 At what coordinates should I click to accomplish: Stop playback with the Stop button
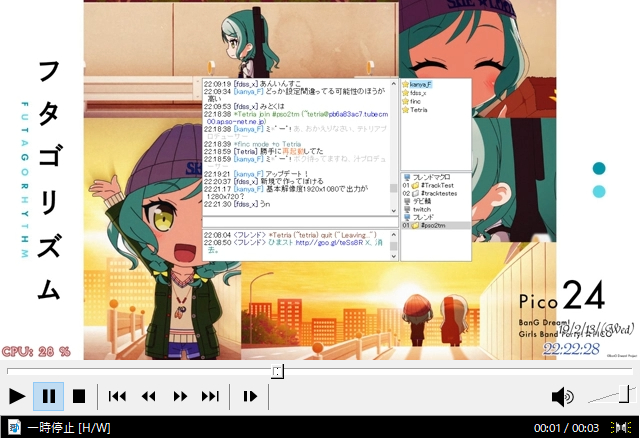(79, 396)
